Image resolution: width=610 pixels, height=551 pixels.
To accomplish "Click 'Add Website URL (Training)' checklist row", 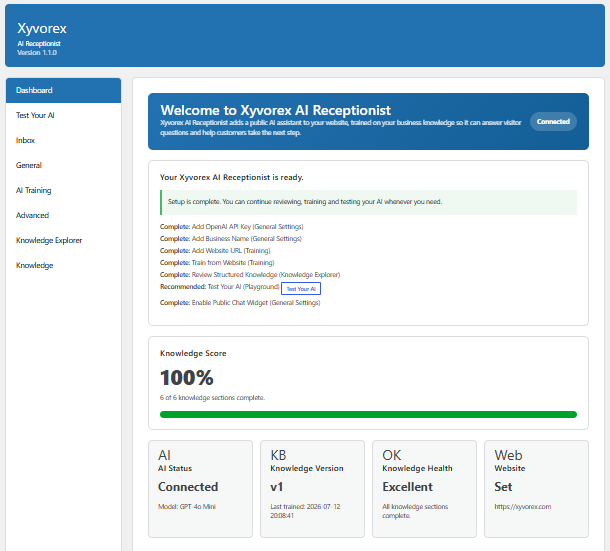I will click(x=215, y=251).
